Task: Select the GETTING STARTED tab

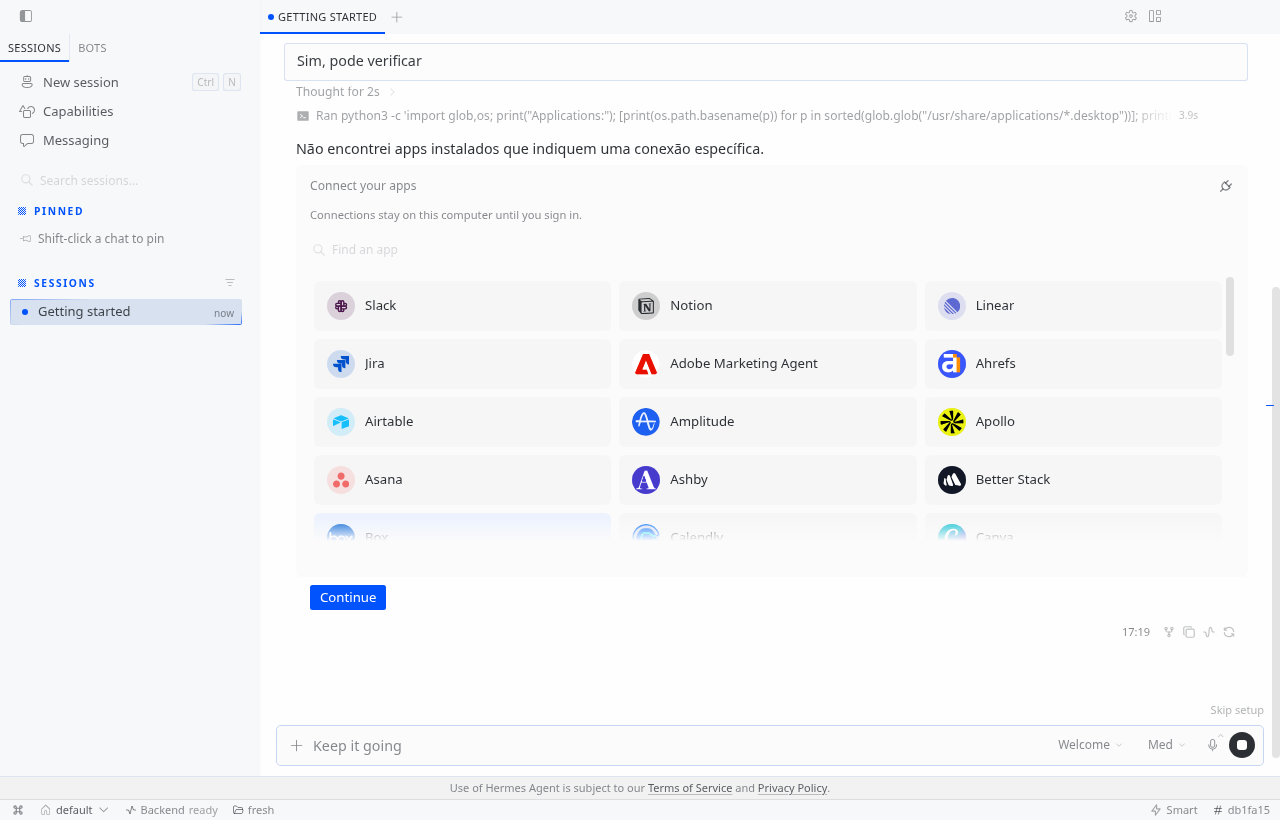Action: [322, 17]
